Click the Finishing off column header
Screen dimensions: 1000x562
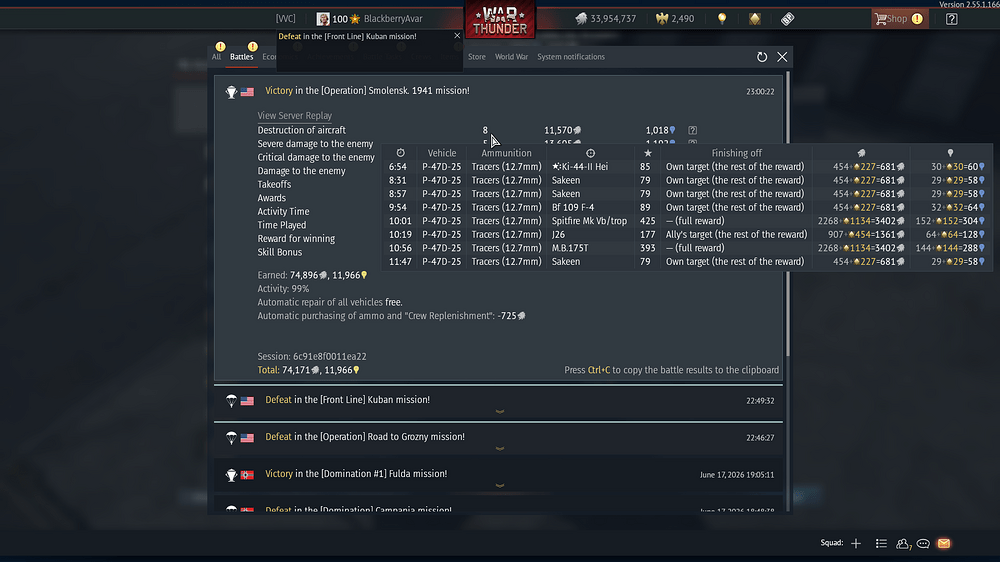(737, 153)
